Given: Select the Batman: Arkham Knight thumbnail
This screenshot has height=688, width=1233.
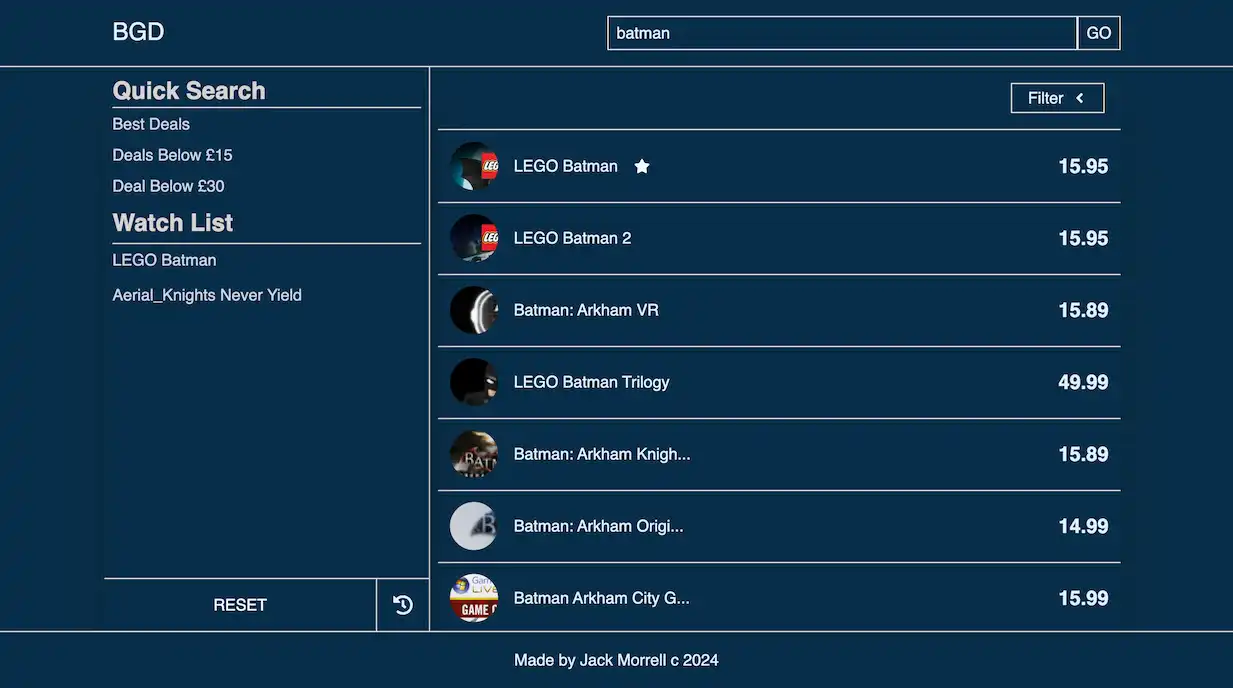Looking at the screenshot, I should coord(474,454).
